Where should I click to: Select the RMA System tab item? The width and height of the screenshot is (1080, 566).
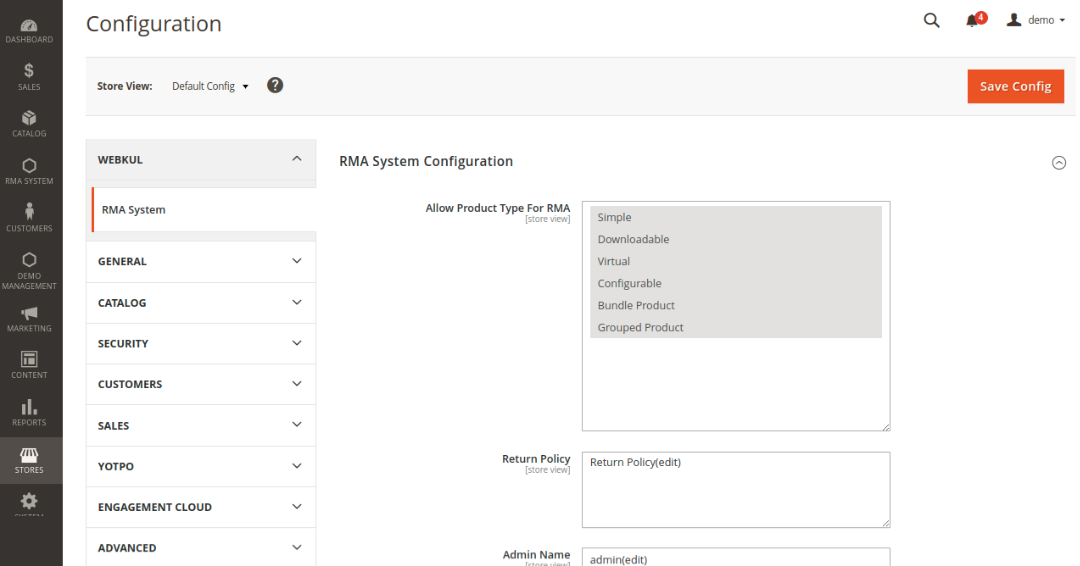204,209
